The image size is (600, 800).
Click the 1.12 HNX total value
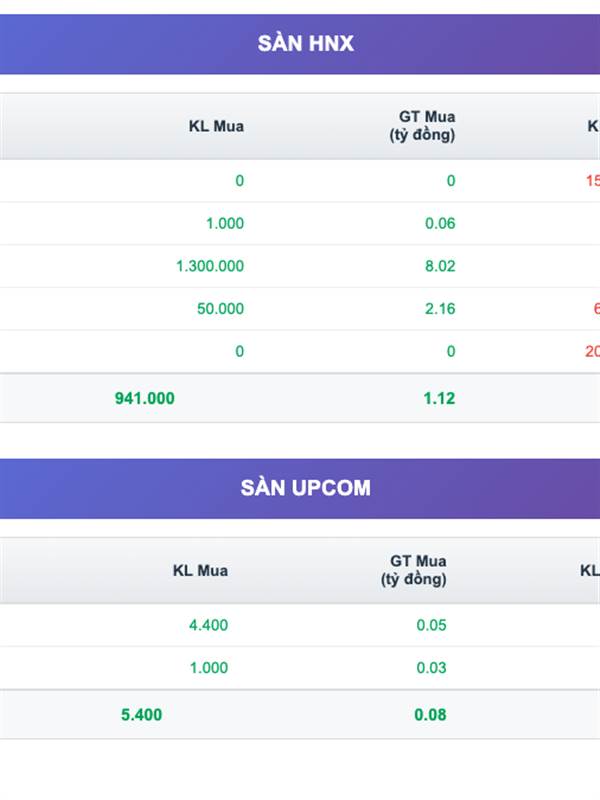pyautogui.click(x=439, y=398)
